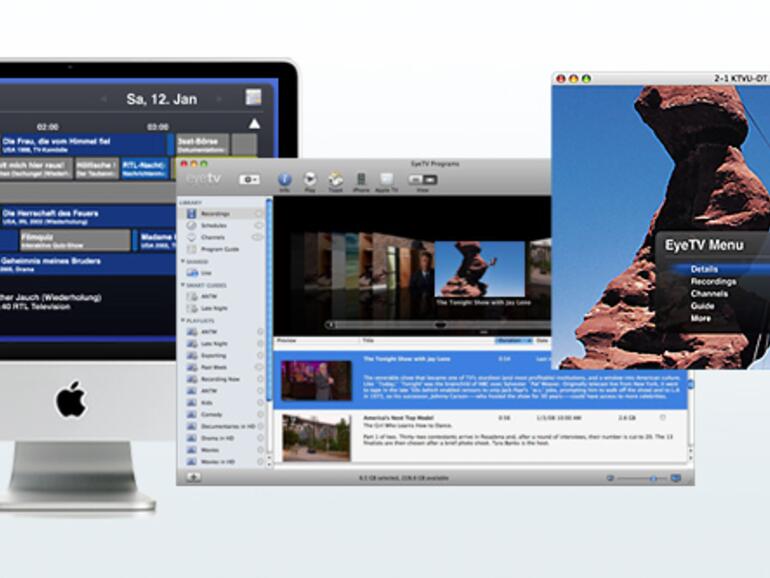Viewport: 770px width, 578px height.
Task: Click the Recordings disk icon in sidebar
Action: (192, 214)
